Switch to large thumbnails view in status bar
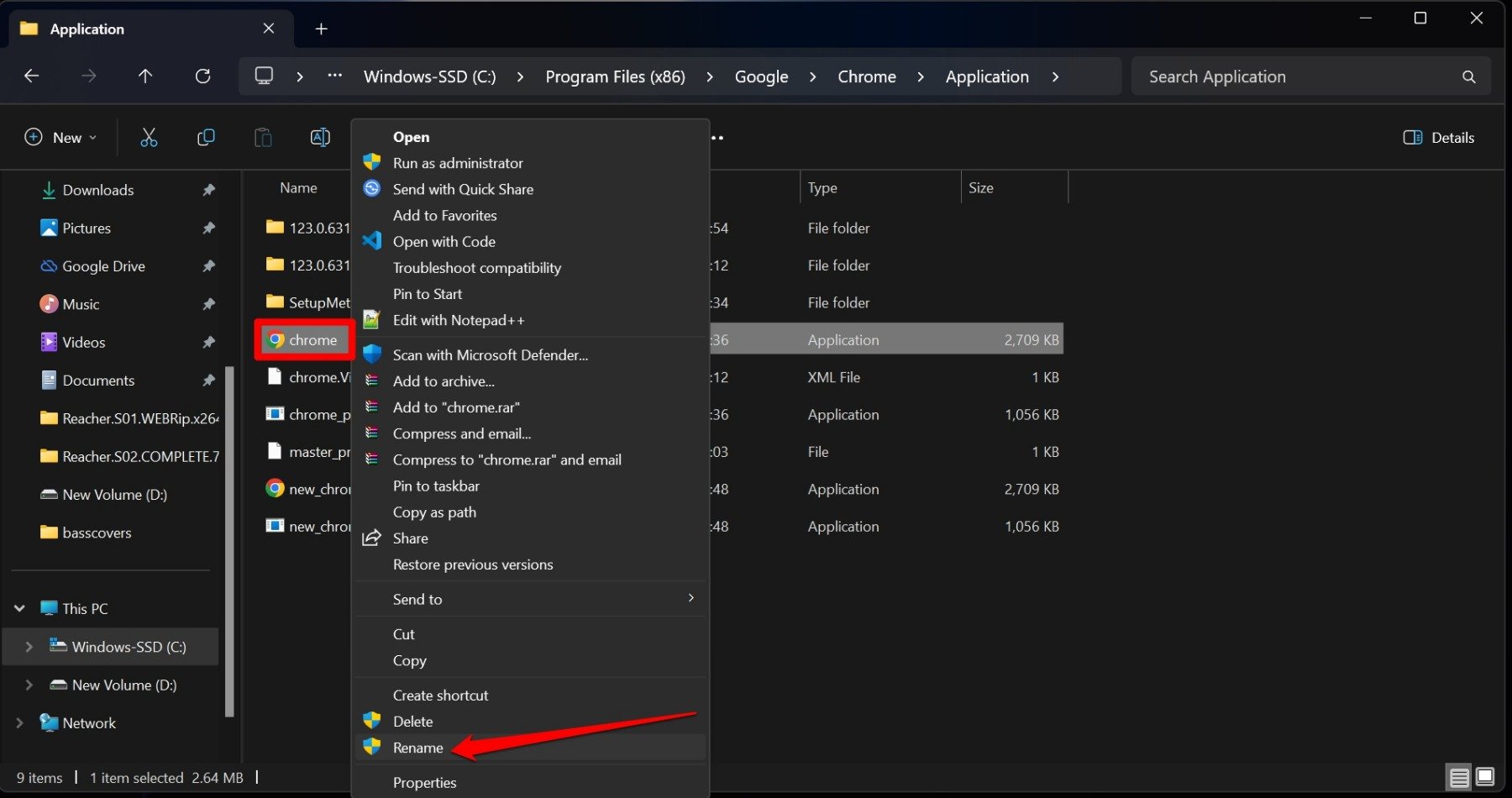The image size is (1512, 798). point(1485,777)
